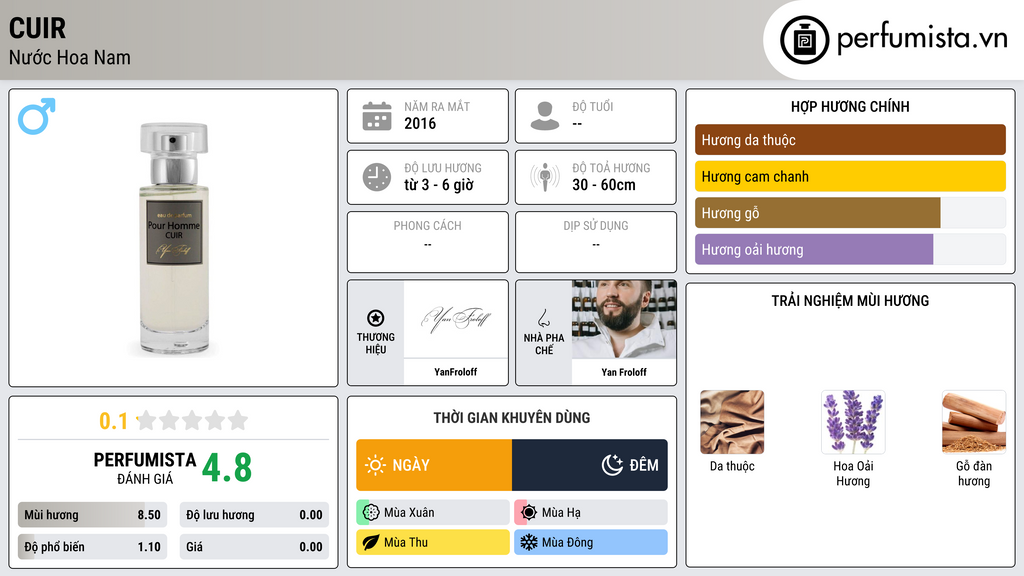
Task: Click the Phong cách card
Action: pyautogui.click(x=428, y=242)
